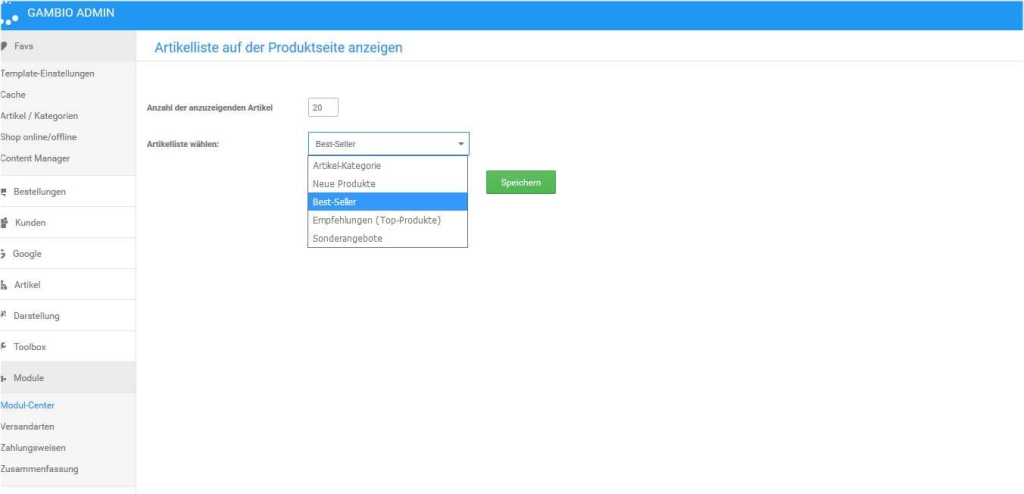1024x494 pixels.
Task: Collapse the Module menu section
Action: tap(68, 378)
